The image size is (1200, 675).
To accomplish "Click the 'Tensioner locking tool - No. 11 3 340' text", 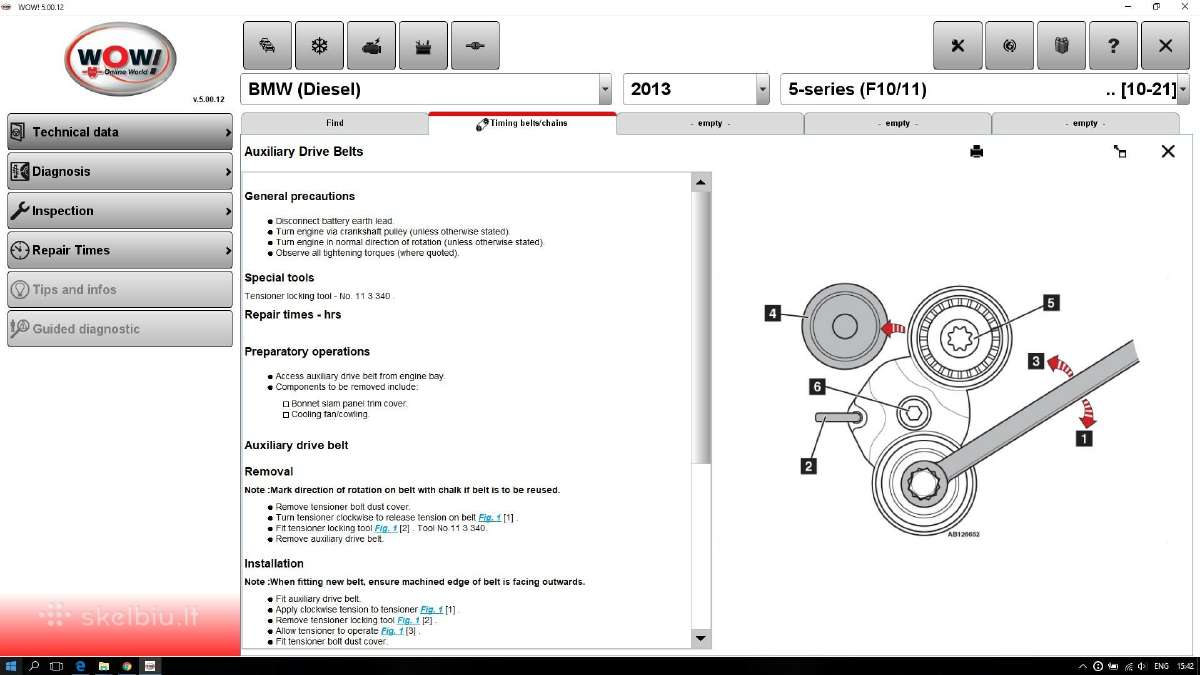I will coord(319,296).
